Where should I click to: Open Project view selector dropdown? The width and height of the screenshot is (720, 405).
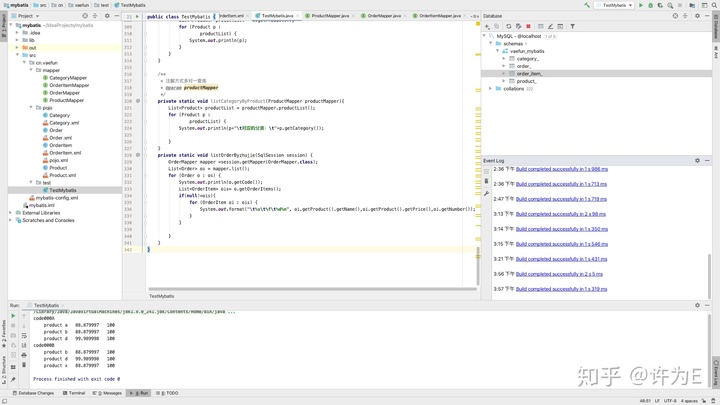pos(26,16)
